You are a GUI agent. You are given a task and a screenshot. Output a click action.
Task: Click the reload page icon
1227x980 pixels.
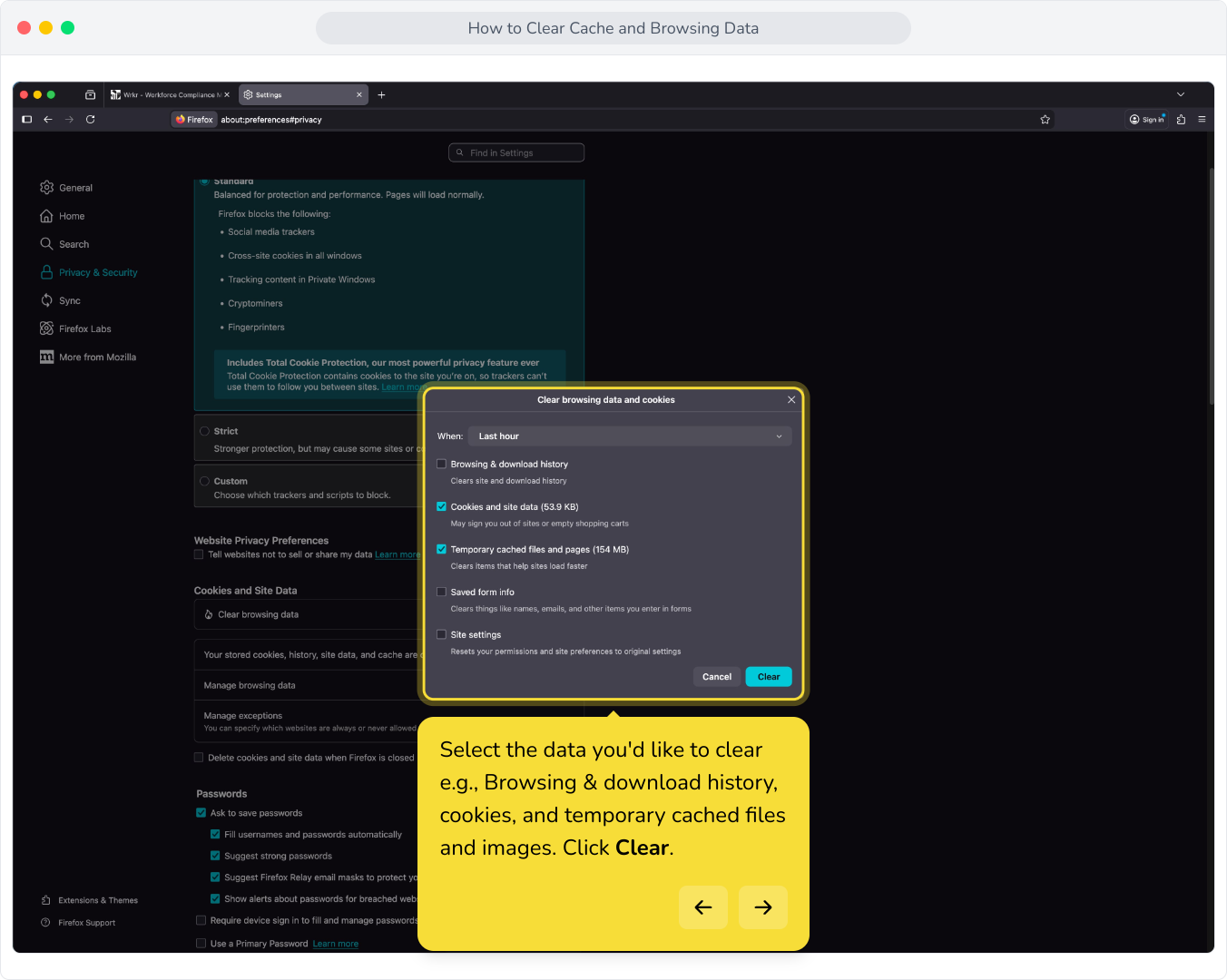pyautogui.click(x=91, y=120)
